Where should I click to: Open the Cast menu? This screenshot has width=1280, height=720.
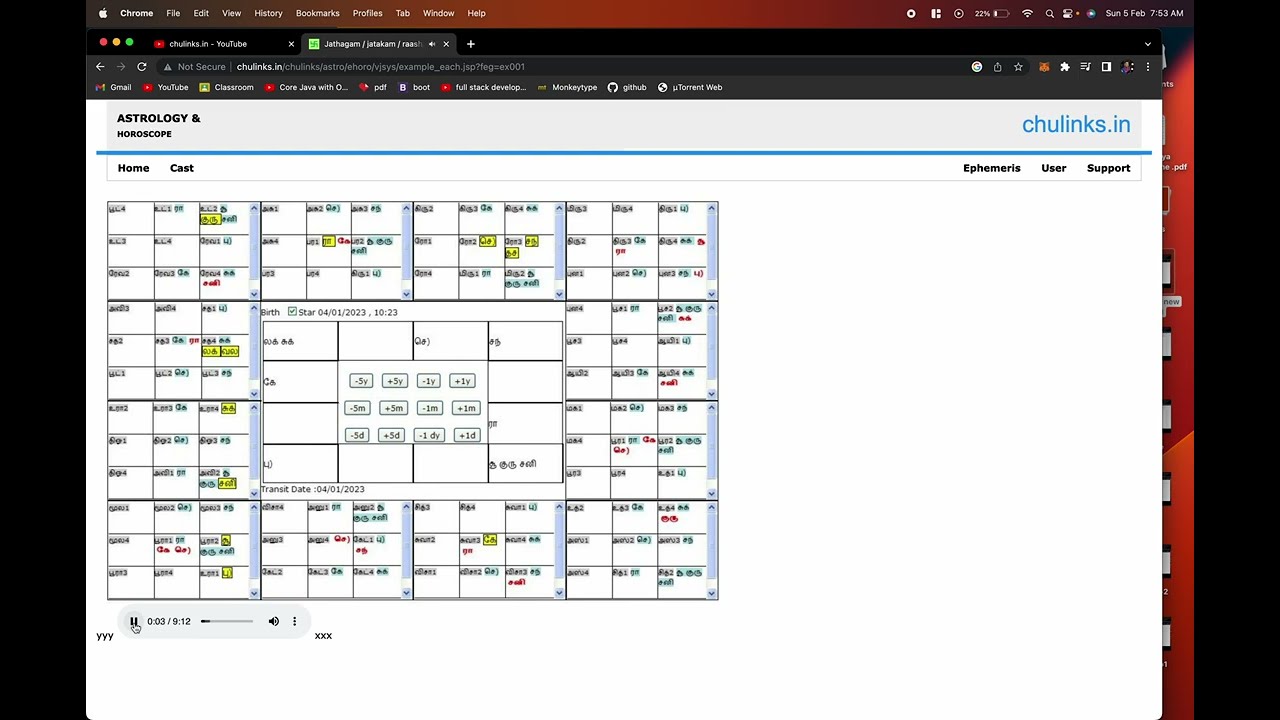pos(182,168)
